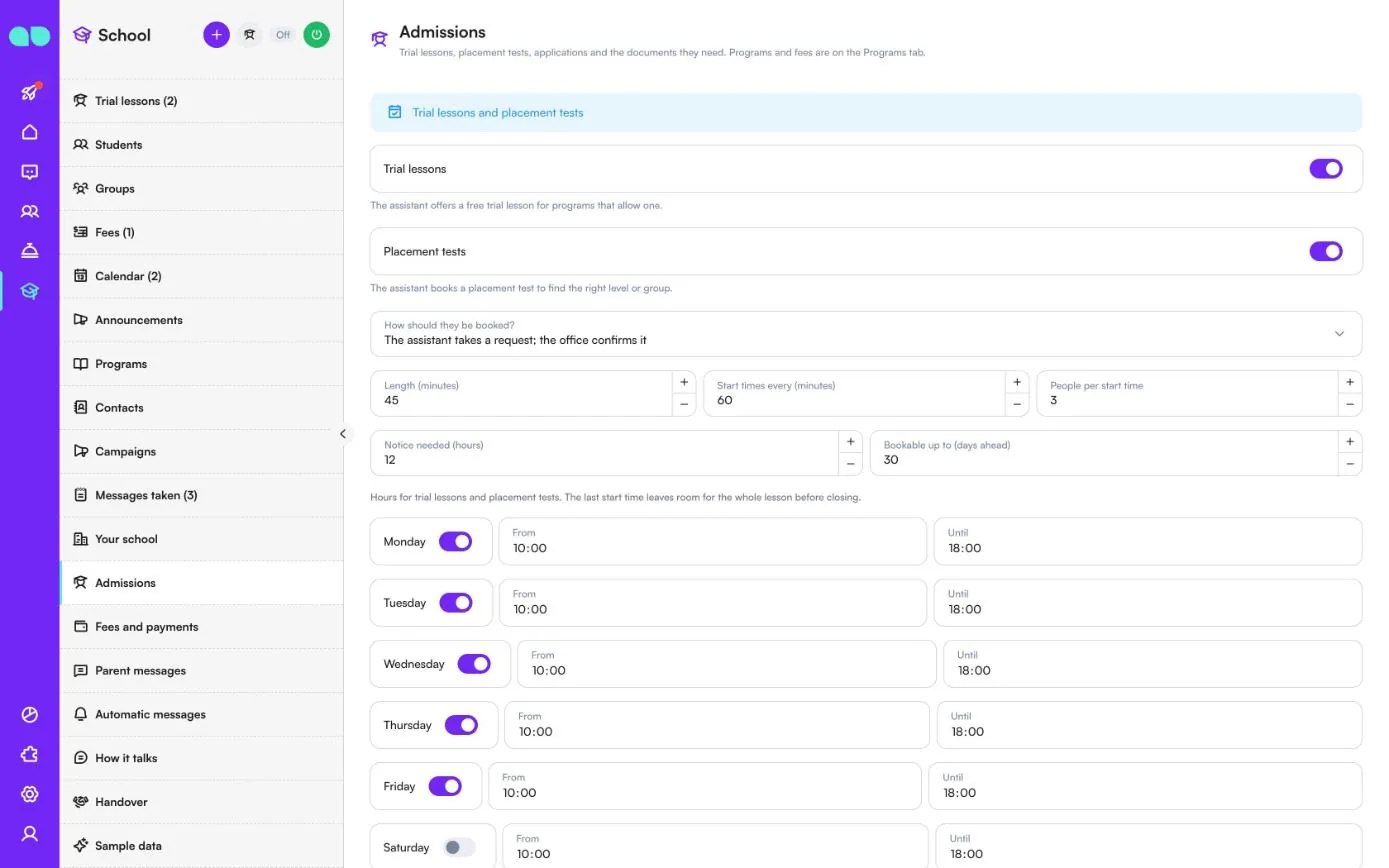
Task: Open the pie chart analytics icon
Action: [30, 715]
